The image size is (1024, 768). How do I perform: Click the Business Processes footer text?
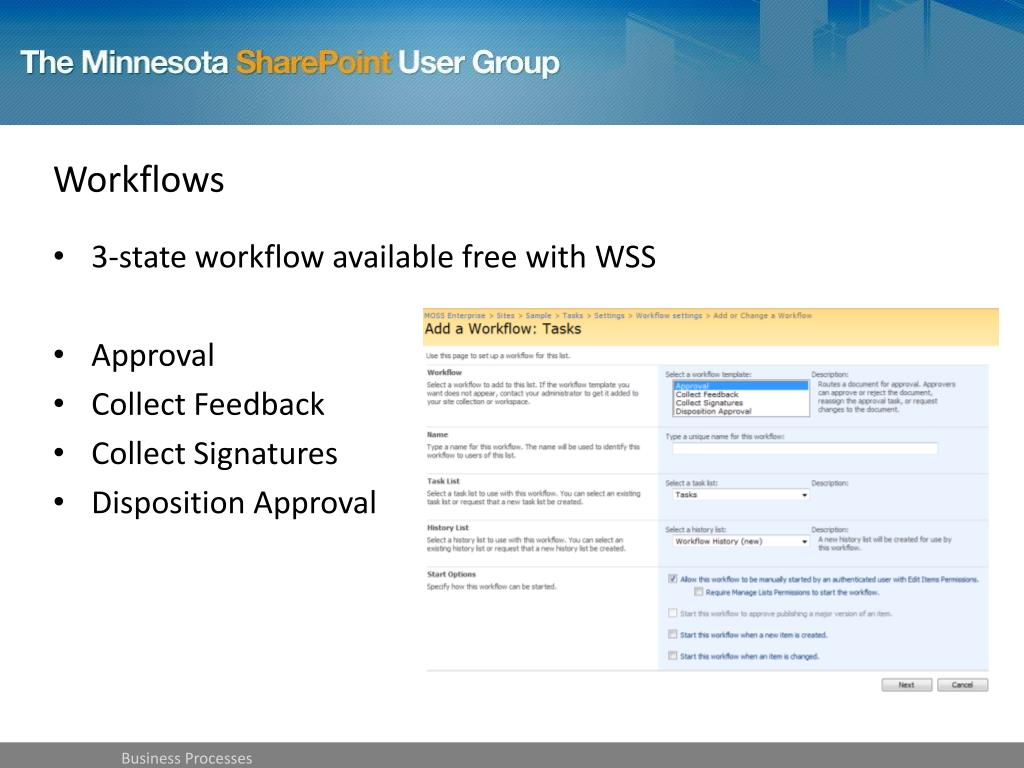click(x=187, y=758)
